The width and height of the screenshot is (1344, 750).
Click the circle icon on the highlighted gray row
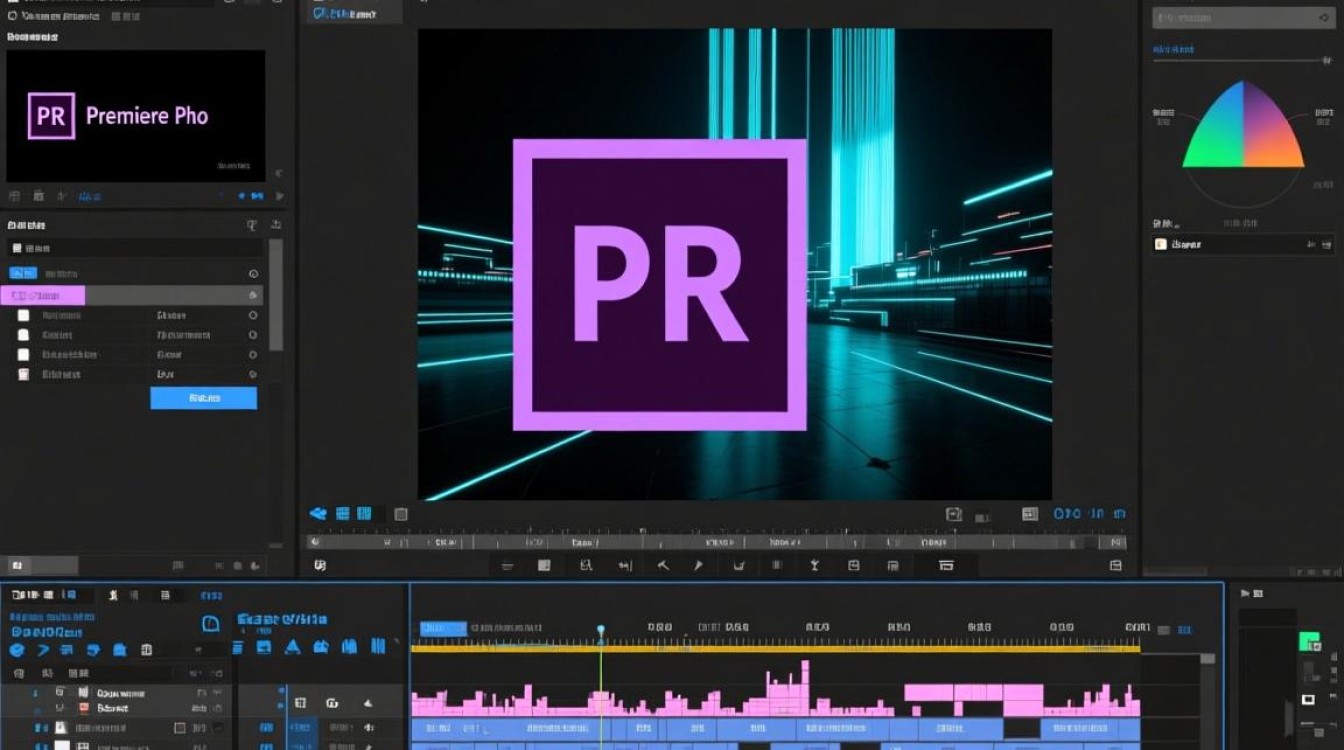tap(253, 295)
